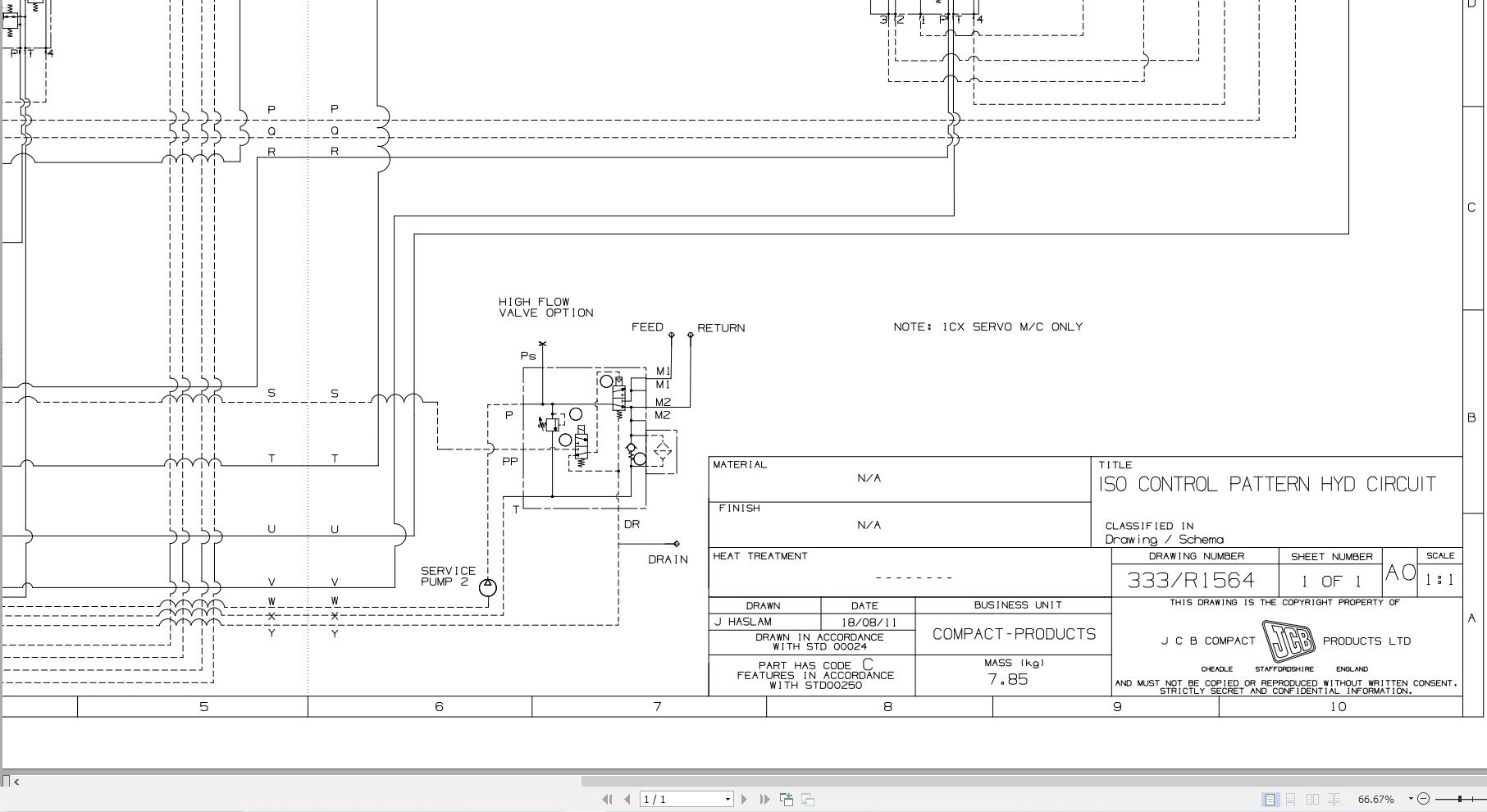Click the sheet number 1 OF 1
Screen dimensions: 1487x812
click(1330, 582)
